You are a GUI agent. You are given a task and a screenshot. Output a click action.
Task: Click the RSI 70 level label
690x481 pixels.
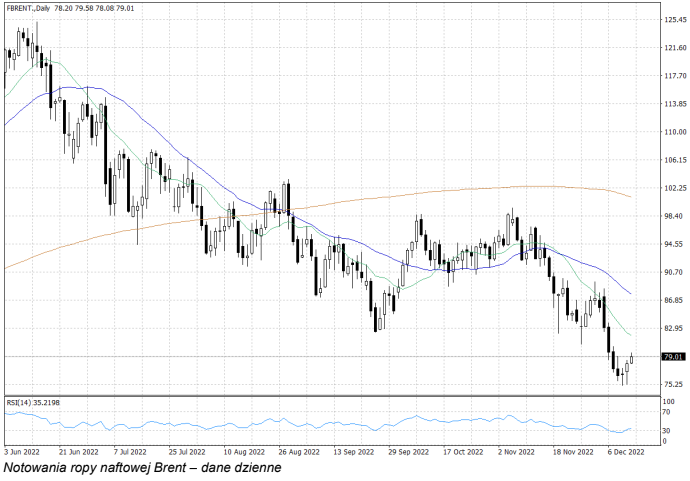coord(668,411)
